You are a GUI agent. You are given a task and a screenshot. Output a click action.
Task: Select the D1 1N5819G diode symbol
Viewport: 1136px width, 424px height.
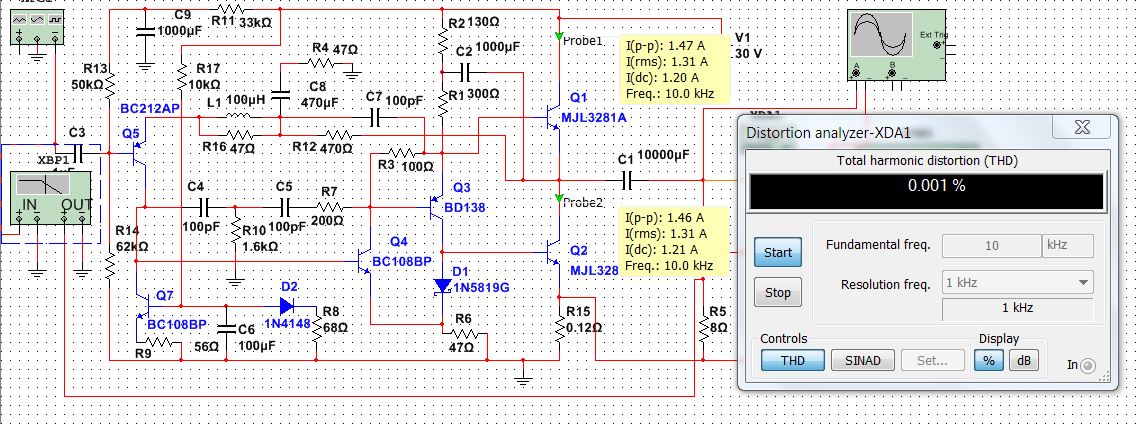[x=443, y=287]
